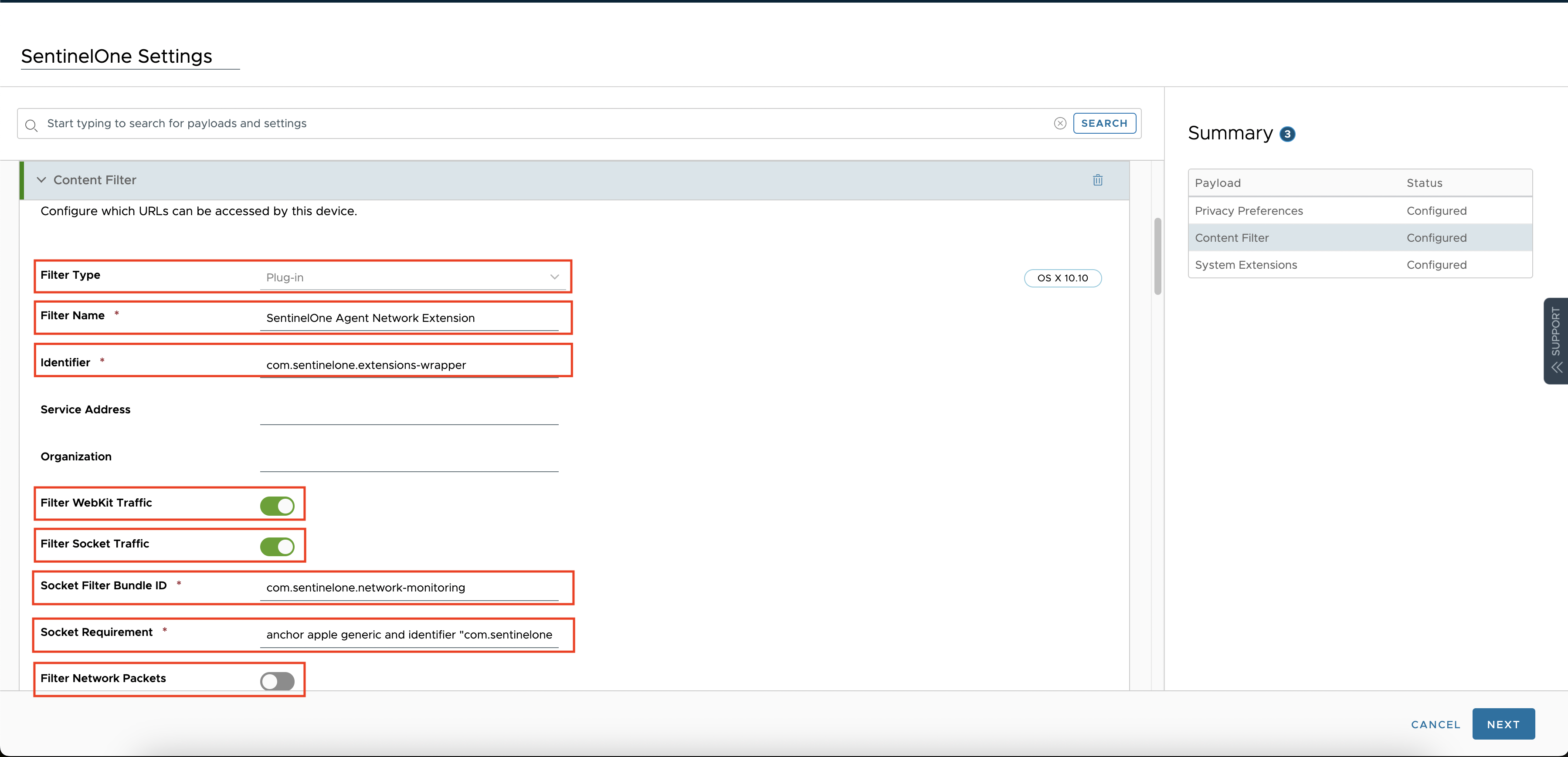Click the magnifier icon in the search bar
1568x757 pixels.
[31, 125]
